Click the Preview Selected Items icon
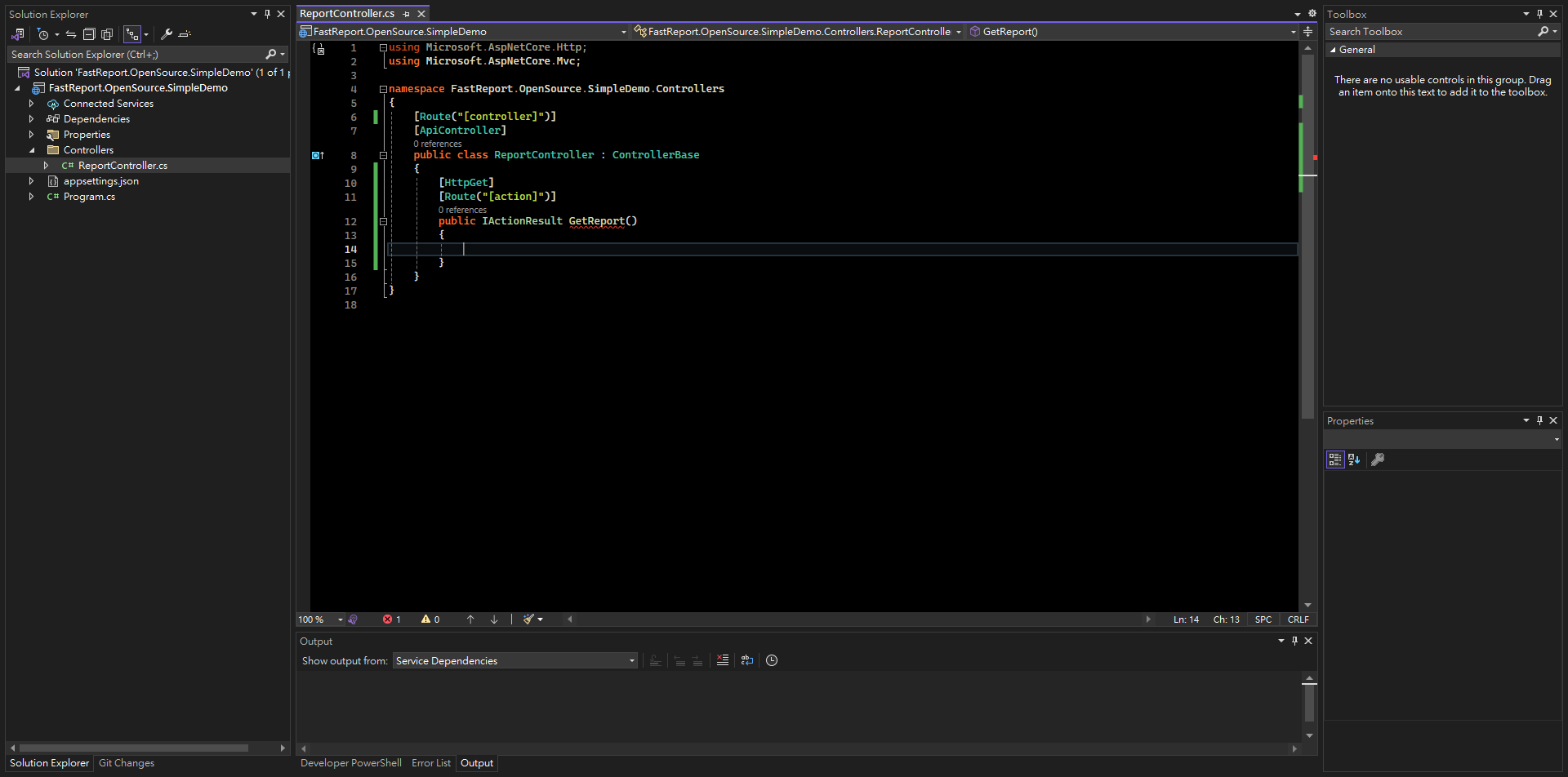The height and width of the screenshot is (777, 1568). pyautogui.click(x=185, y=34)
